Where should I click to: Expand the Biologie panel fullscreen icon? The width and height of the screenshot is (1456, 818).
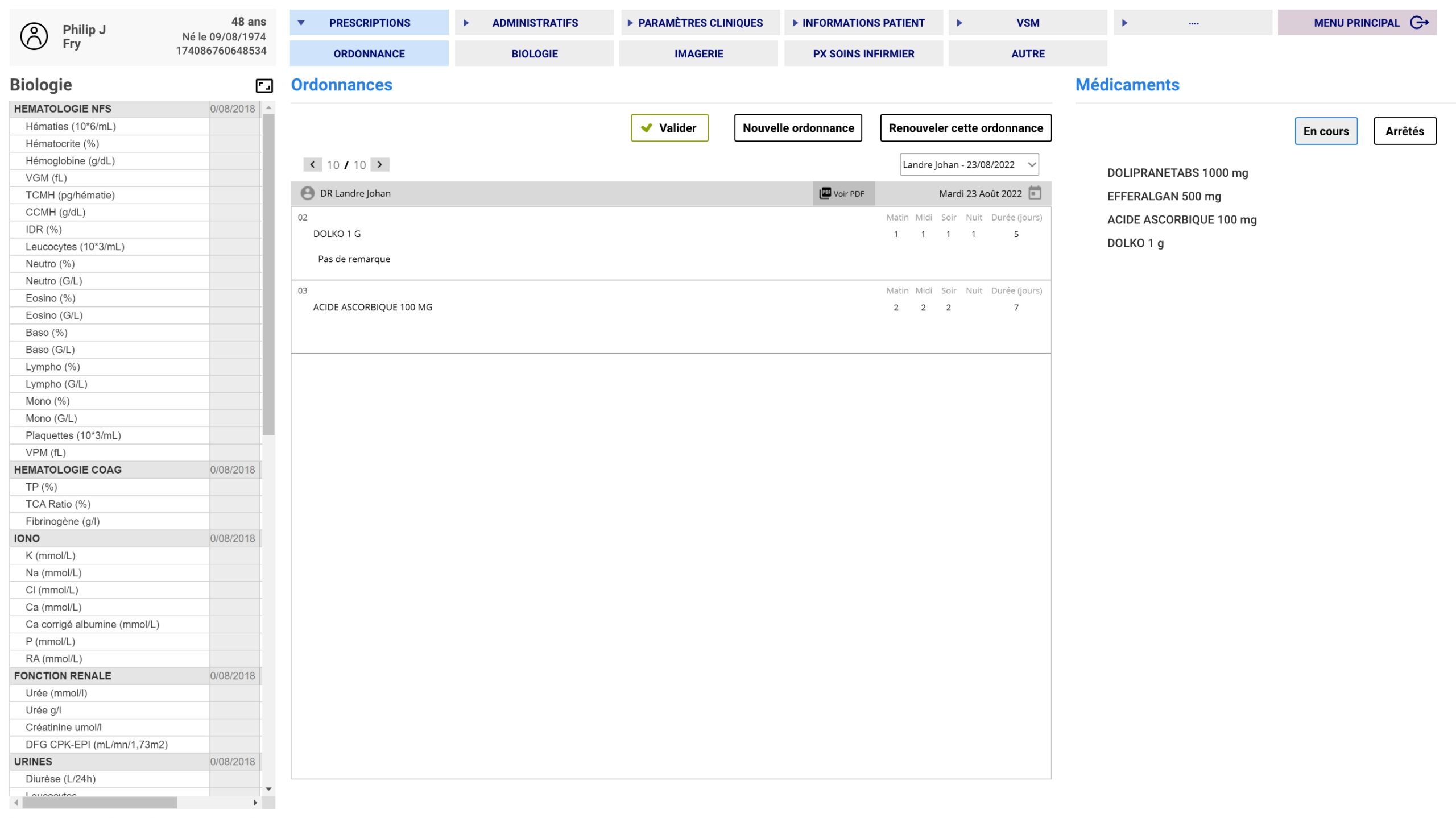pyautogui.click(x=264, y=85)
